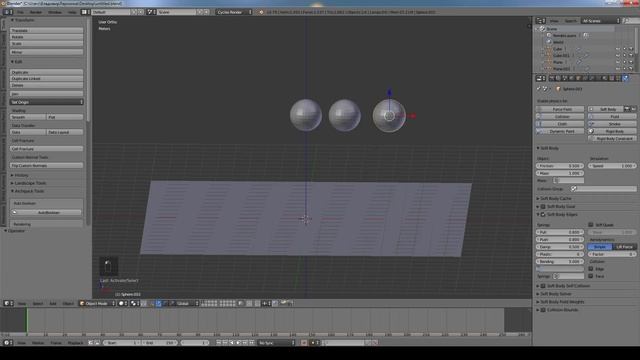Open the Help menu
The image size is (640, 360).
72,12
